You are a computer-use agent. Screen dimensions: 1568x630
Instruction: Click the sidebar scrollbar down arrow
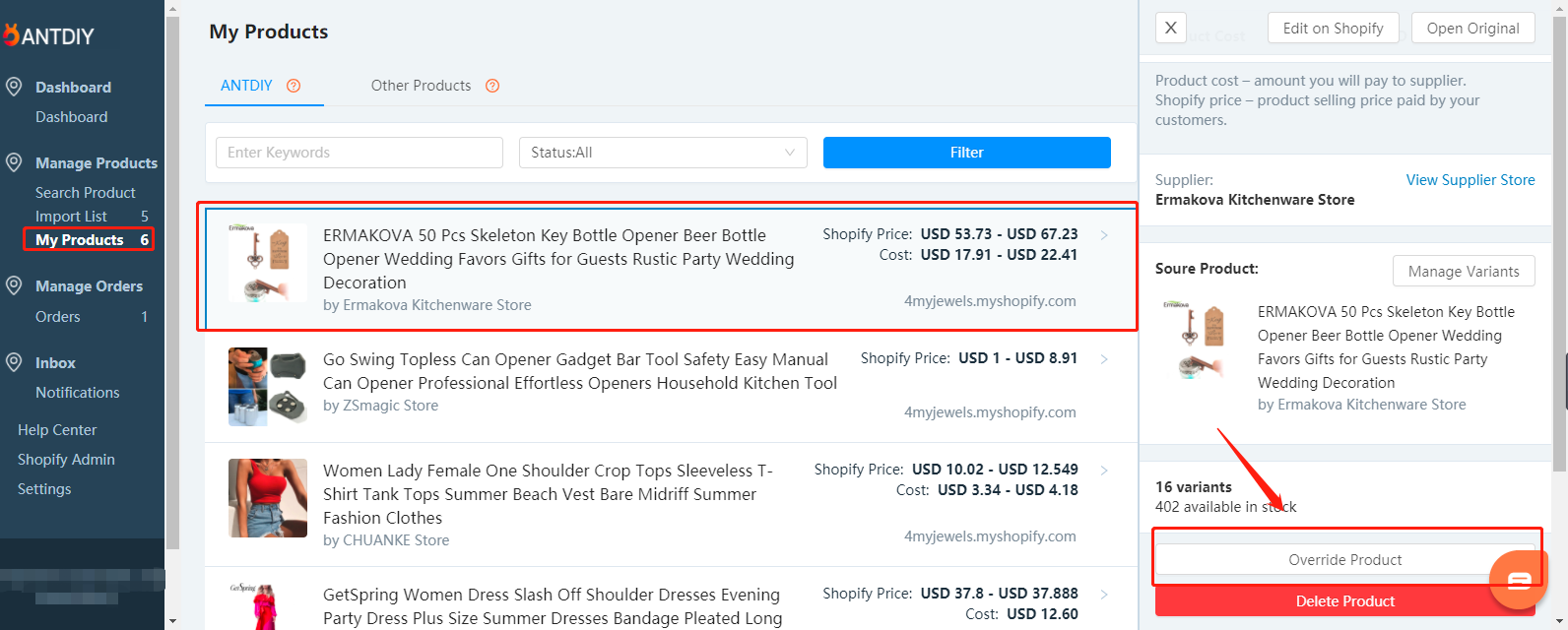click(x=172, y=621)
